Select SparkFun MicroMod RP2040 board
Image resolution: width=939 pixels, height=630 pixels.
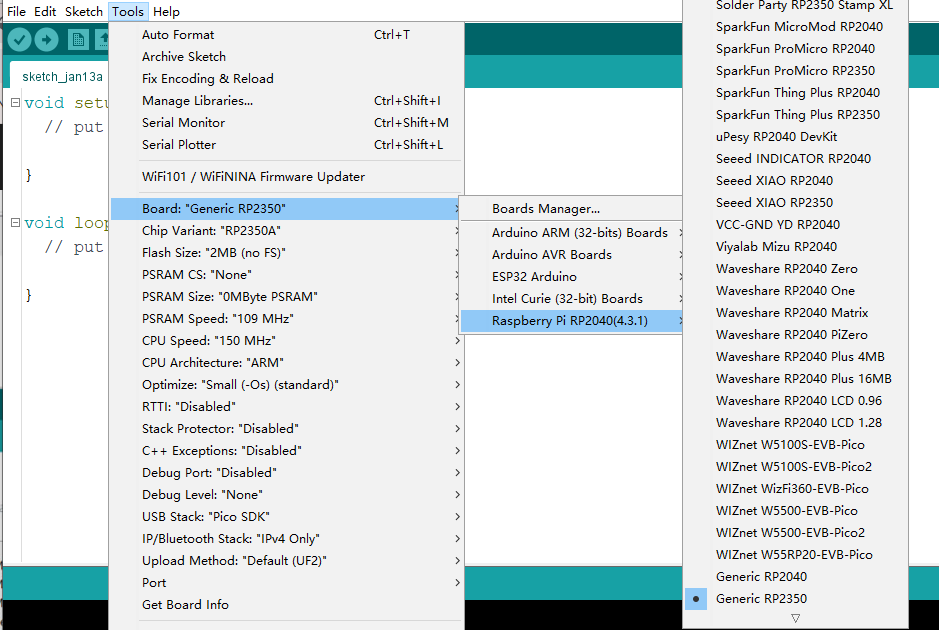[x=796, y=26]
